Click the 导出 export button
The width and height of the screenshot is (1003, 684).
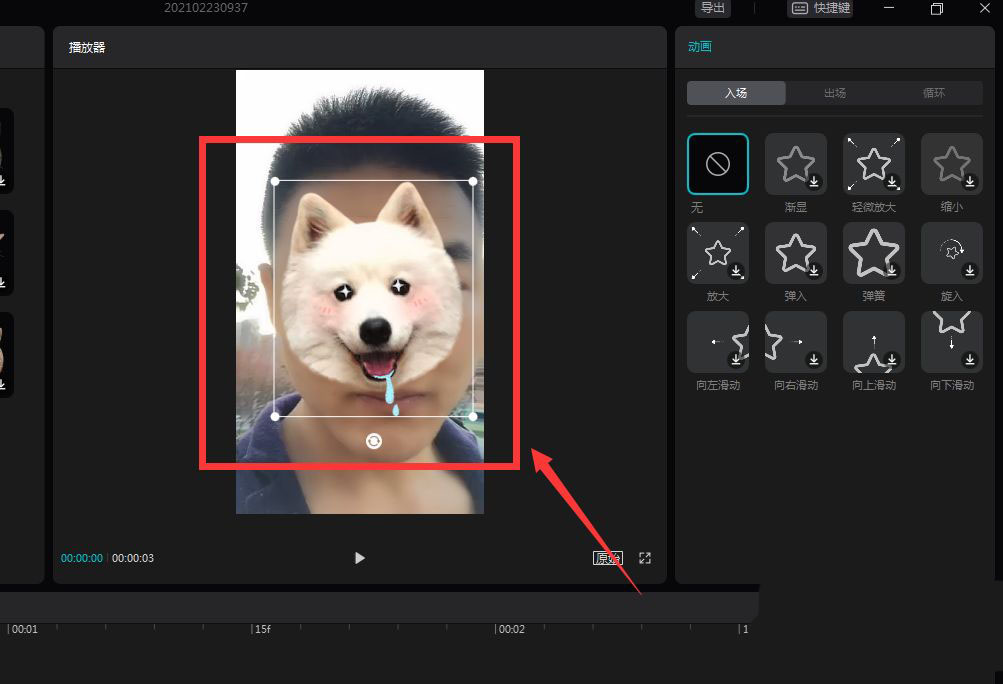pos(713,8)
